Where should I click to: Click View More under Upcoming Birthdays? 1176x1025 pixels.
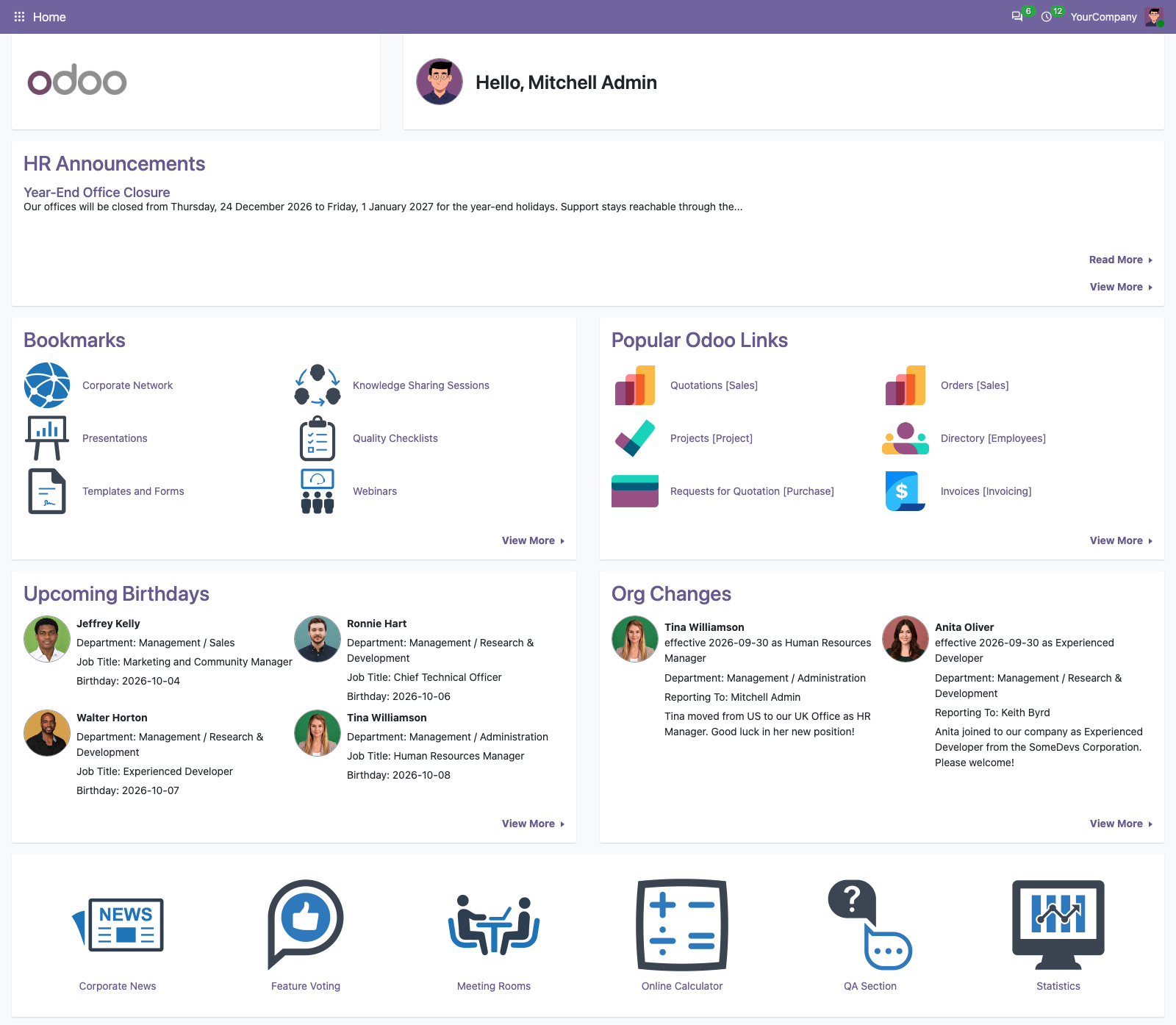click(532, 824)
